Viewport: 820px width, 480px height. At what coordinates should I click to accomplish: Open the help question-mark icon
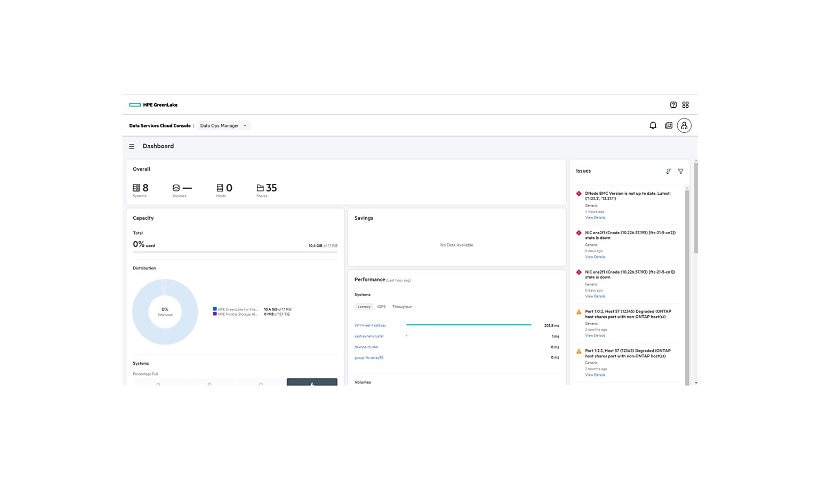673,105
